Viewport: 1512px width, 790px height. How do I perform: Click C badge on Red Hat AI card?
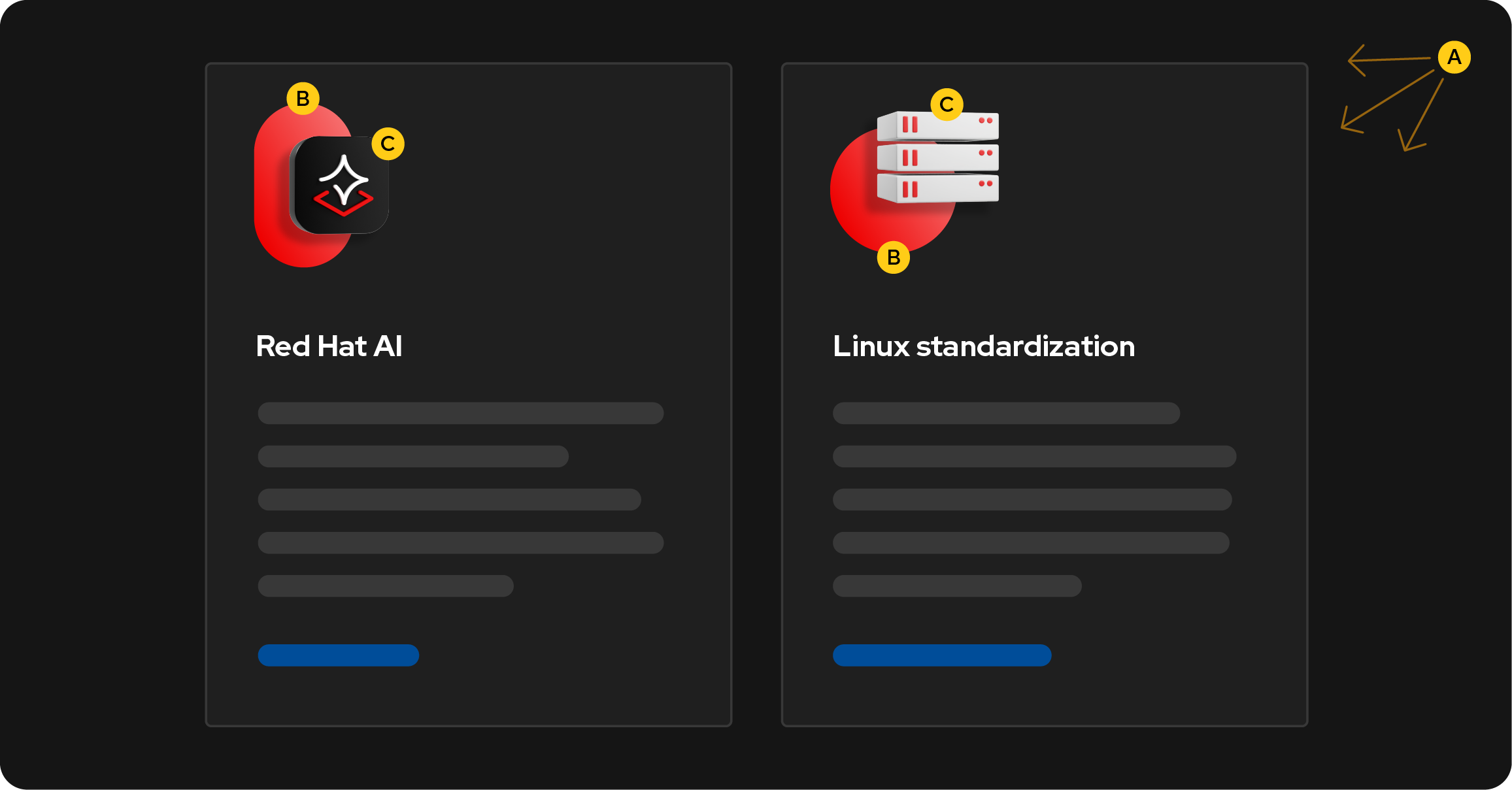click(388, 144)
